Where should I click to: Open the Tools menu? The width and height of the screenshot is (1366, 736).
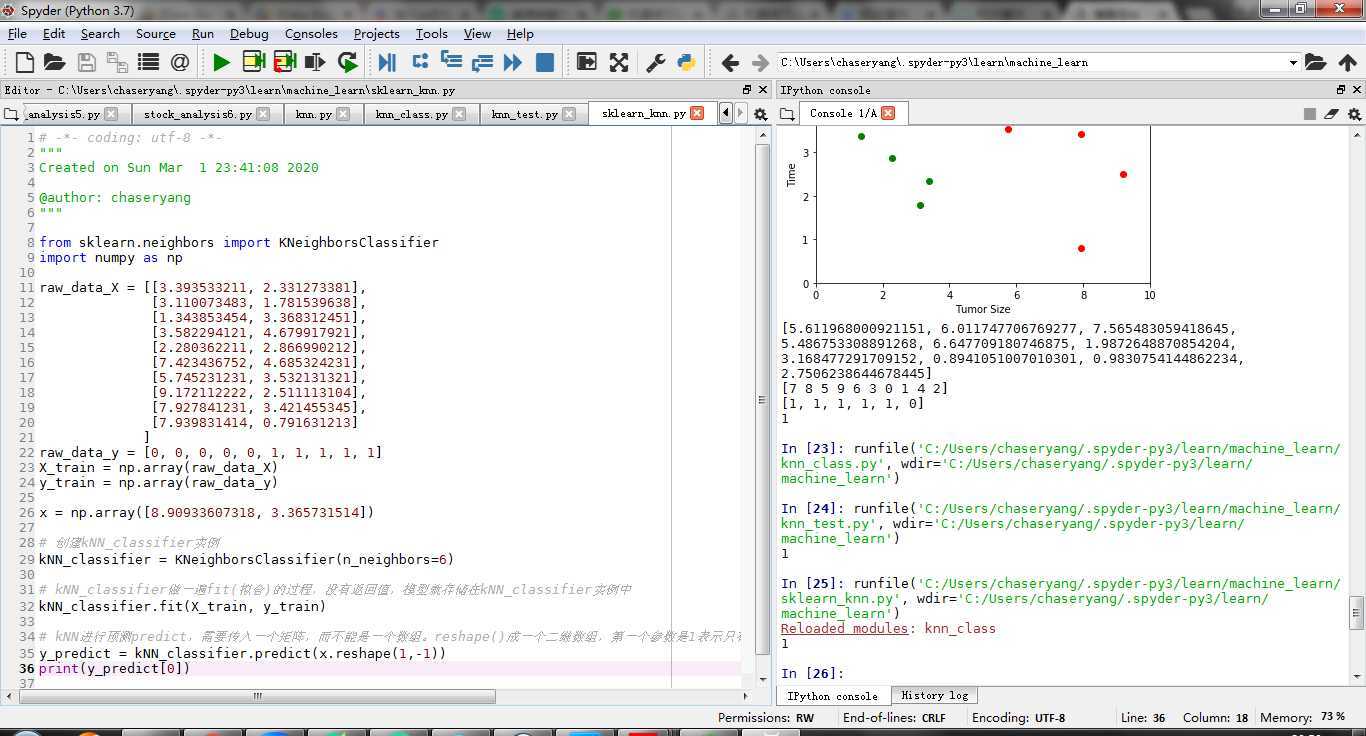431,33
